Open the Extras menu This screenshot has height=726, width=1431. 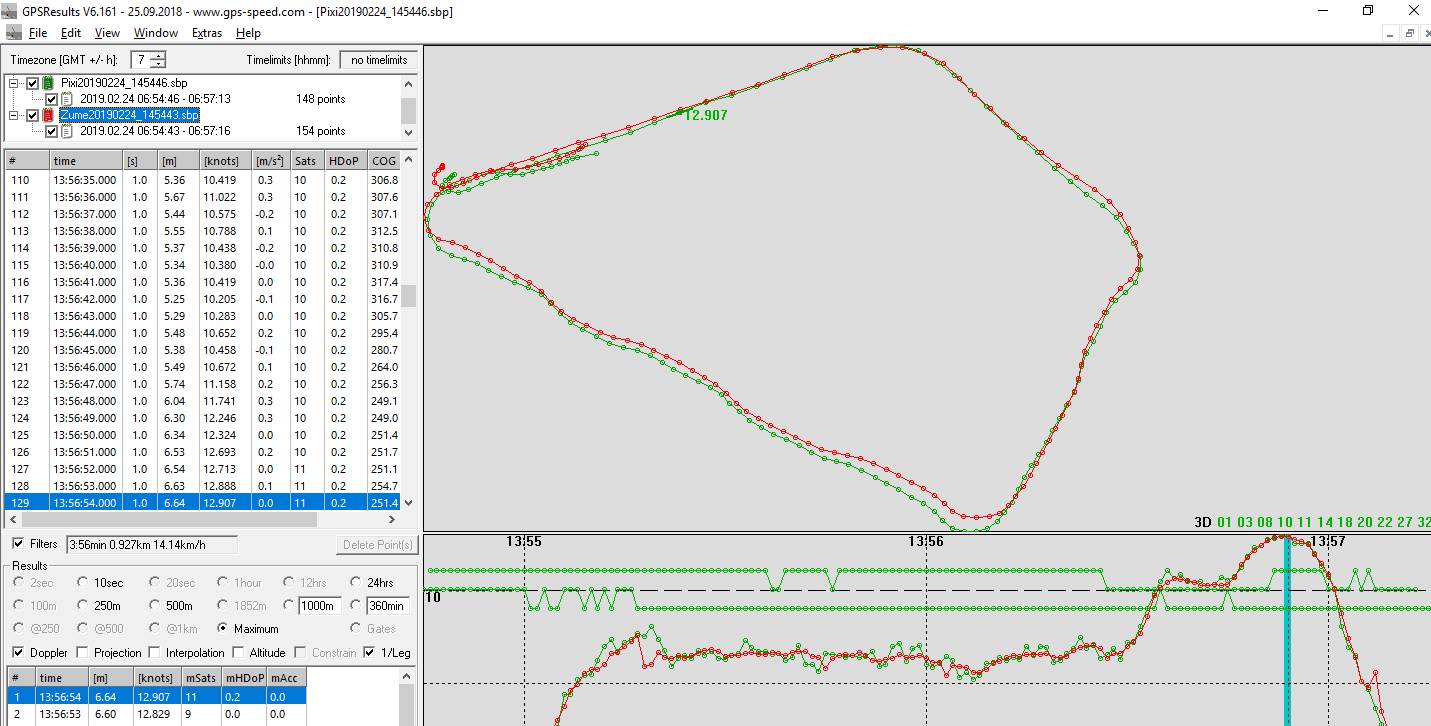(x=207, y=33)
